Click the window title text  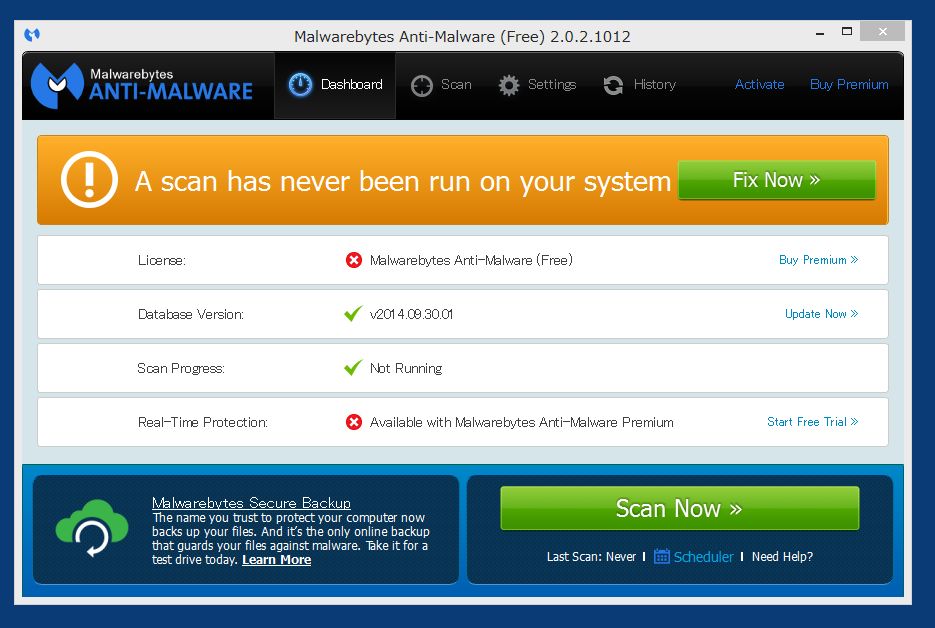point(462,36)
